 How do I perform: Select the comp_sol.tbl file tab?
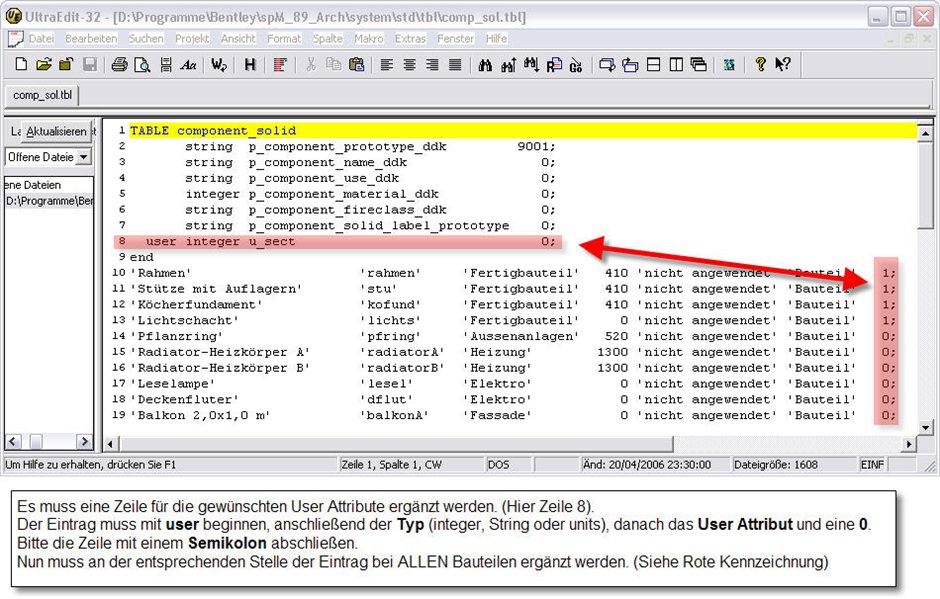coord(42,95)
